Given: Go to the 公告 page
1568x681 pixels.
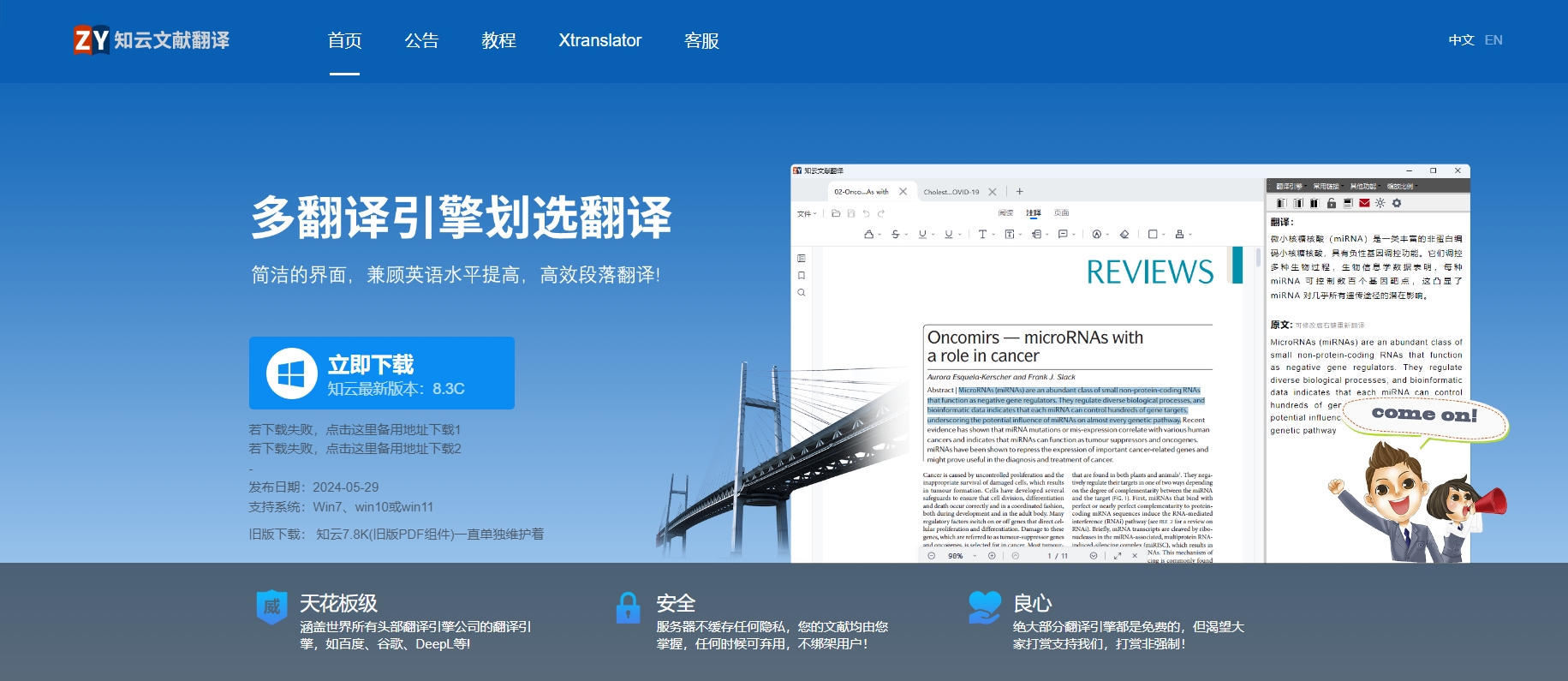Looking at the screenshot, I should [421, 40].
